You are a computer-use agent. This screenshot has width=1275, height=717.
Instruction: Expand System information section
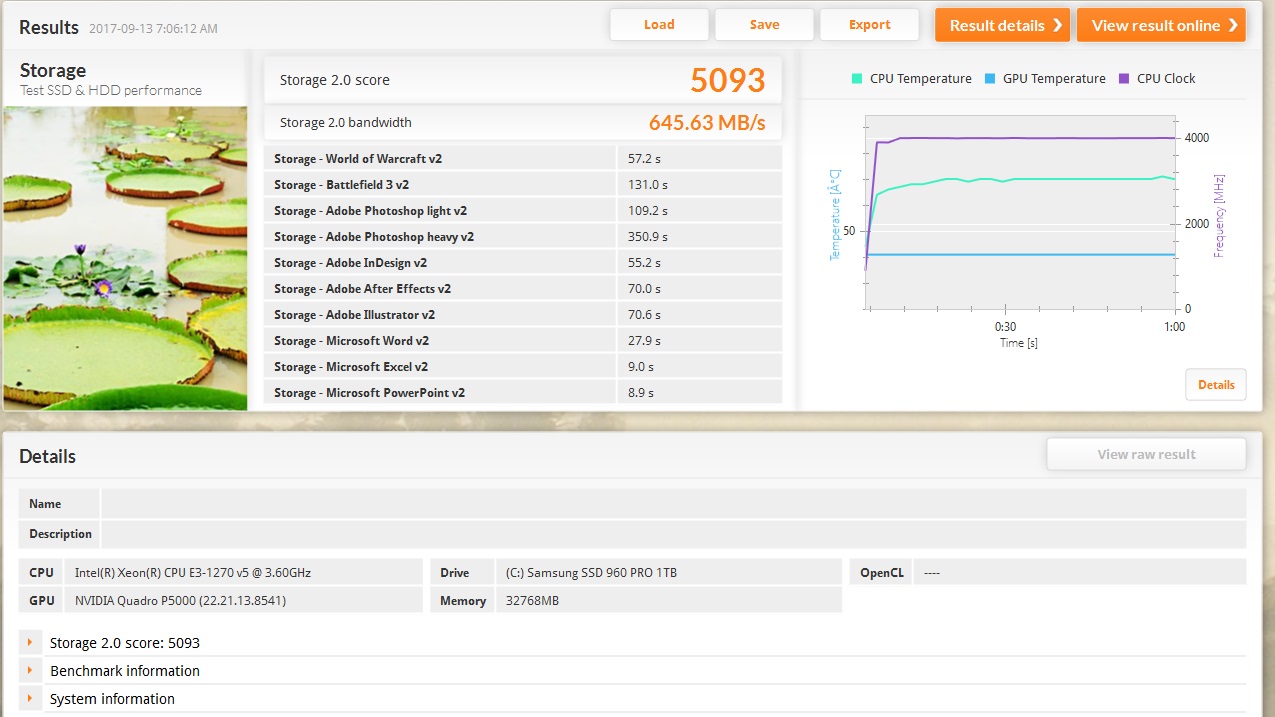tap(112, 699)
